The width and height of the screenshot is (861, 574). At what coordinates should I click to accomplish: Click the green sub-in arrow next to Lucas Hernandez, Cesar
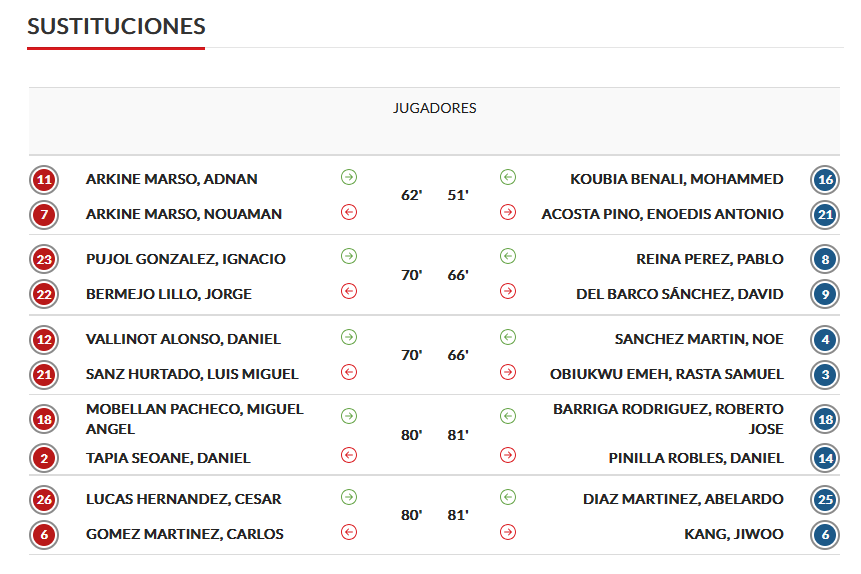point(349,498)
